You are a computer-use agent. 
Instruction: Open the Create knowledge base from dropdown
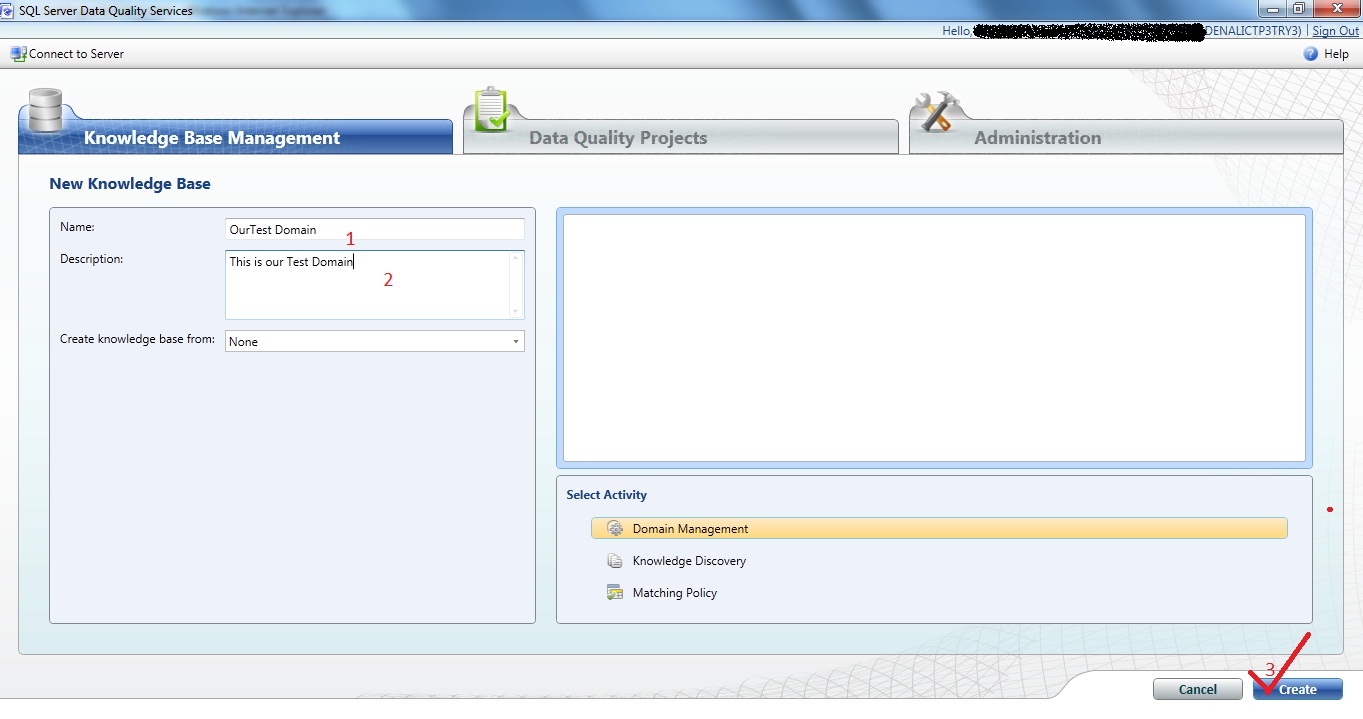coord(375,341)
